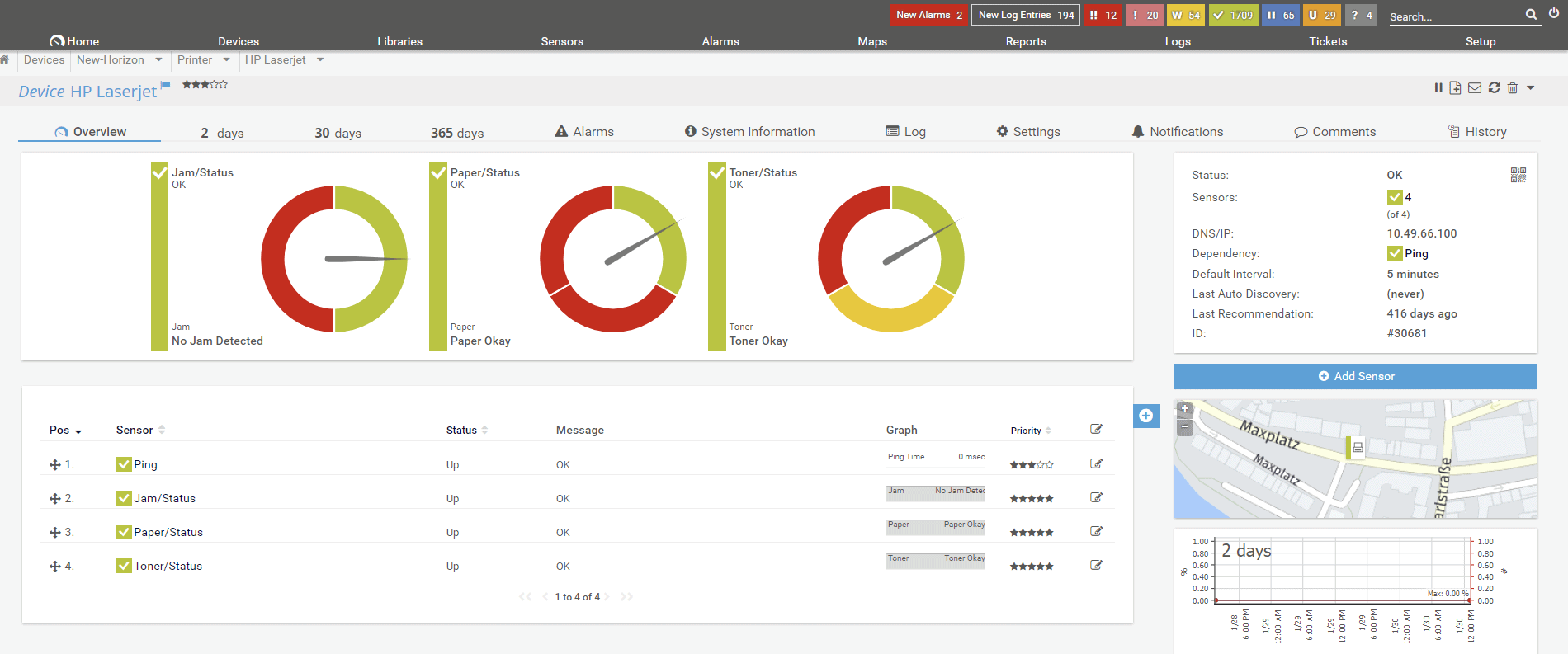The image size is (1568, 654).
Task: Open the Setup main menu
Action: click(1481, 41)
